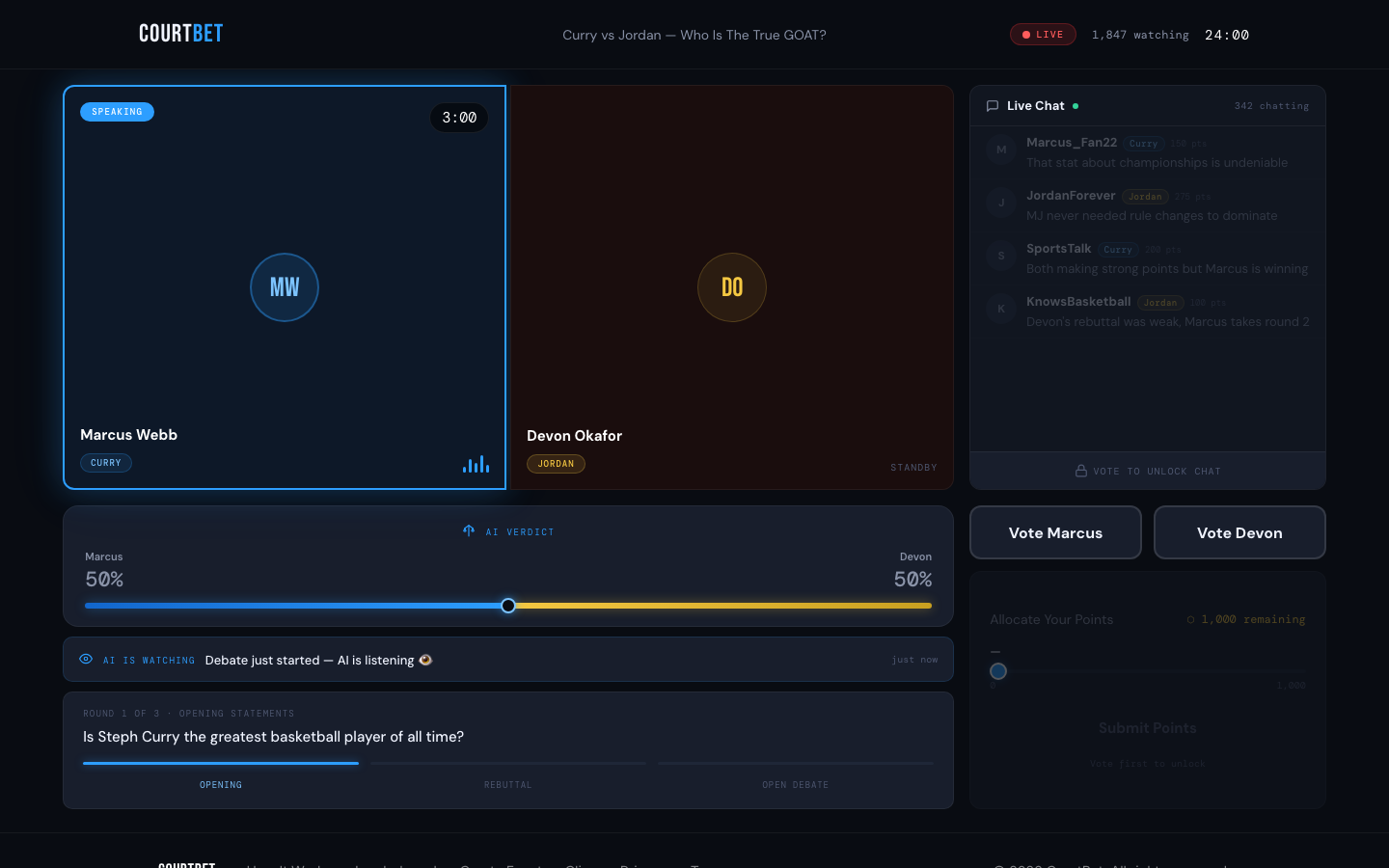Click the lock icon in chat footer
Viewport: 1389px width, 868px height.
click(1081, 471)
